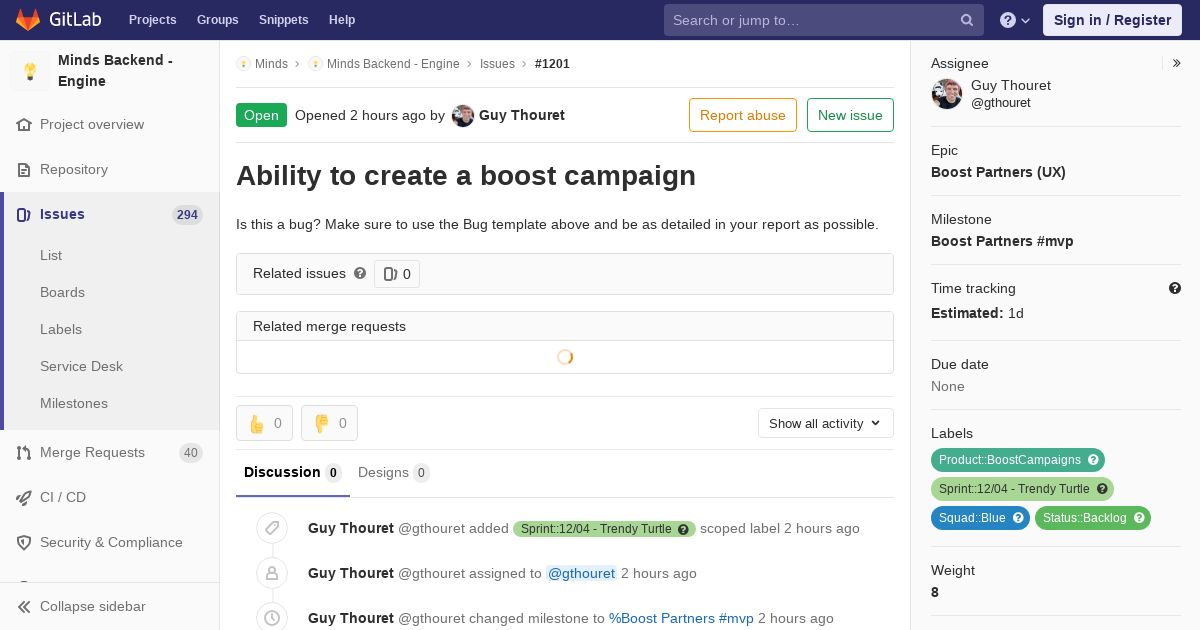Screen dimensions: 1200x630
Task: Click the #1201 breadcrumb
Action: [552, 64]
